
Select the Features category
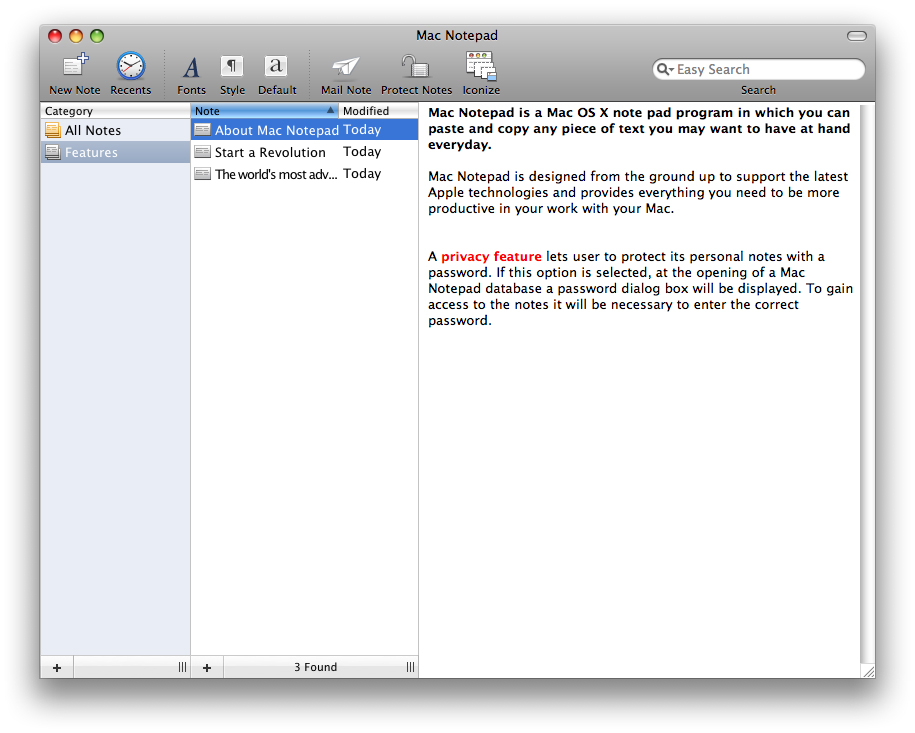(x=115, y=152)
